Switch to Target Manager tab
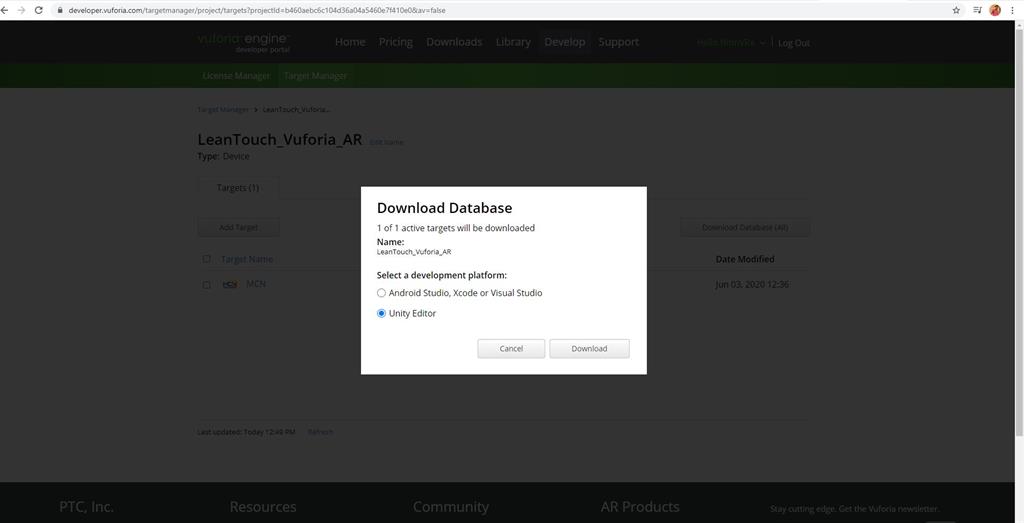The image size is (1024, 523). tap(315, 76)
